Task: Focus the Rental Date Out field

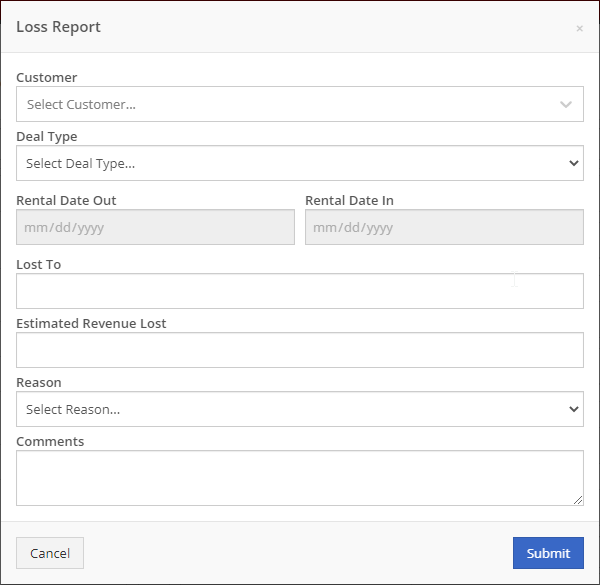Action: (155, 227)
